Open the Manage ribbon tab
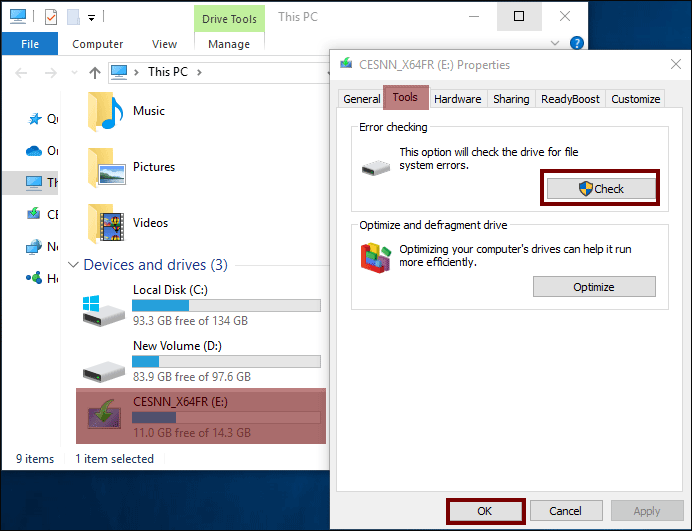The width and height of the screenshot is (692, 531). click(229, 44)
